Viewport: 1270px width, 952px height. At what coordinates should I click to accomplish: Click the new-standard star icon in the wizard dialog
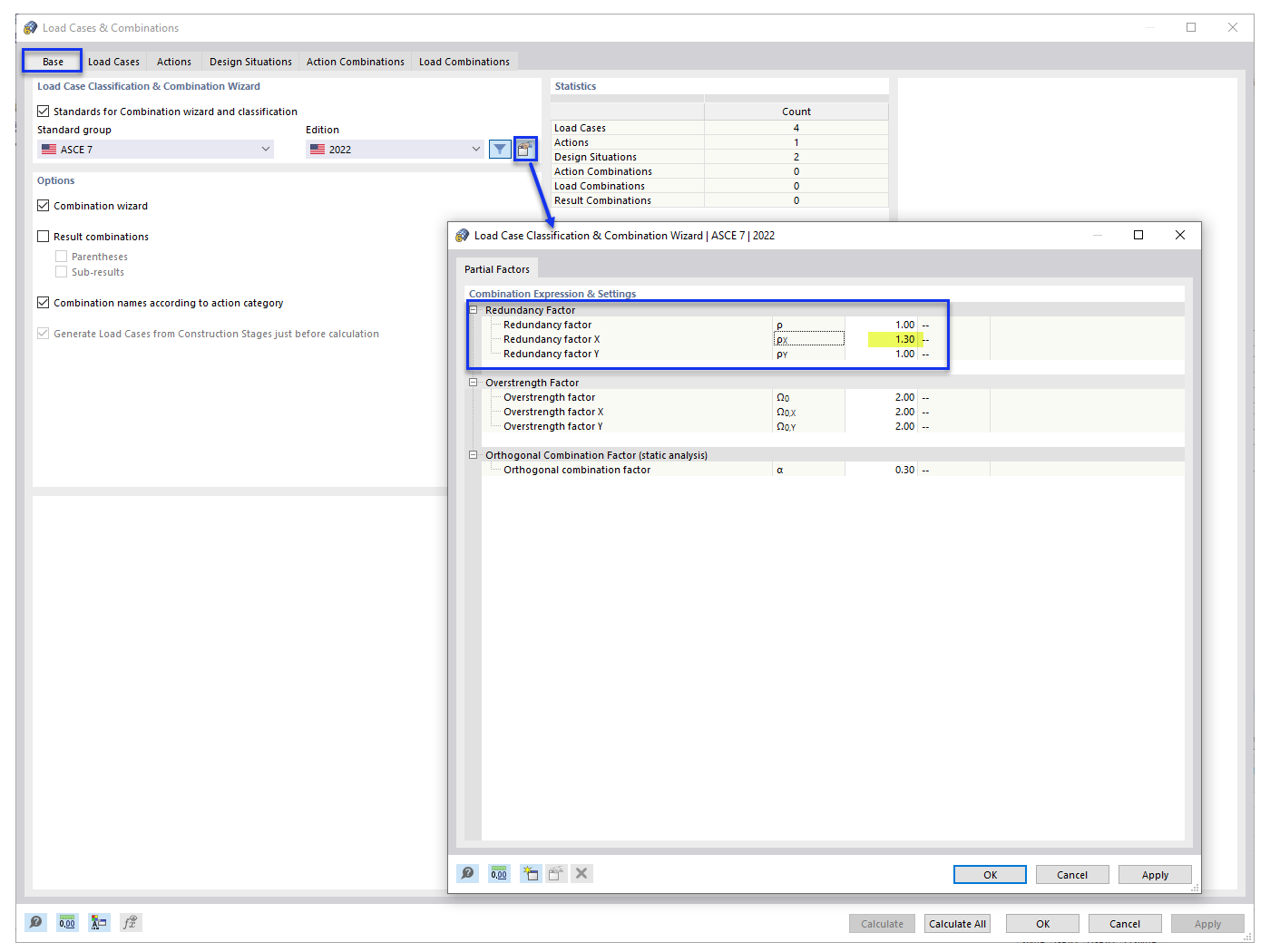tap(531, 873)
